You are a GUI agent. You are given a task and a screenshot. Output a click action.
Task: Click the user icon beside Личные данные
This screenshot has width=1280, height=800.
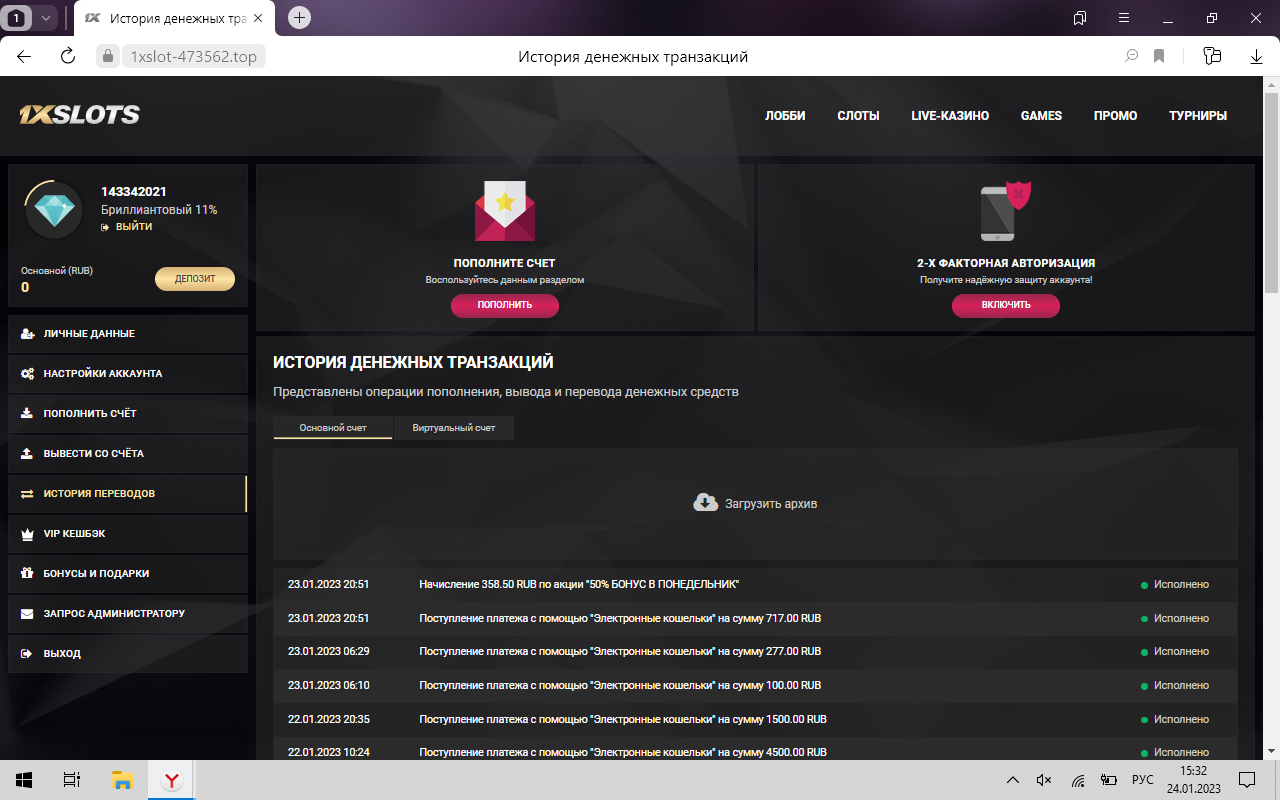27,334
